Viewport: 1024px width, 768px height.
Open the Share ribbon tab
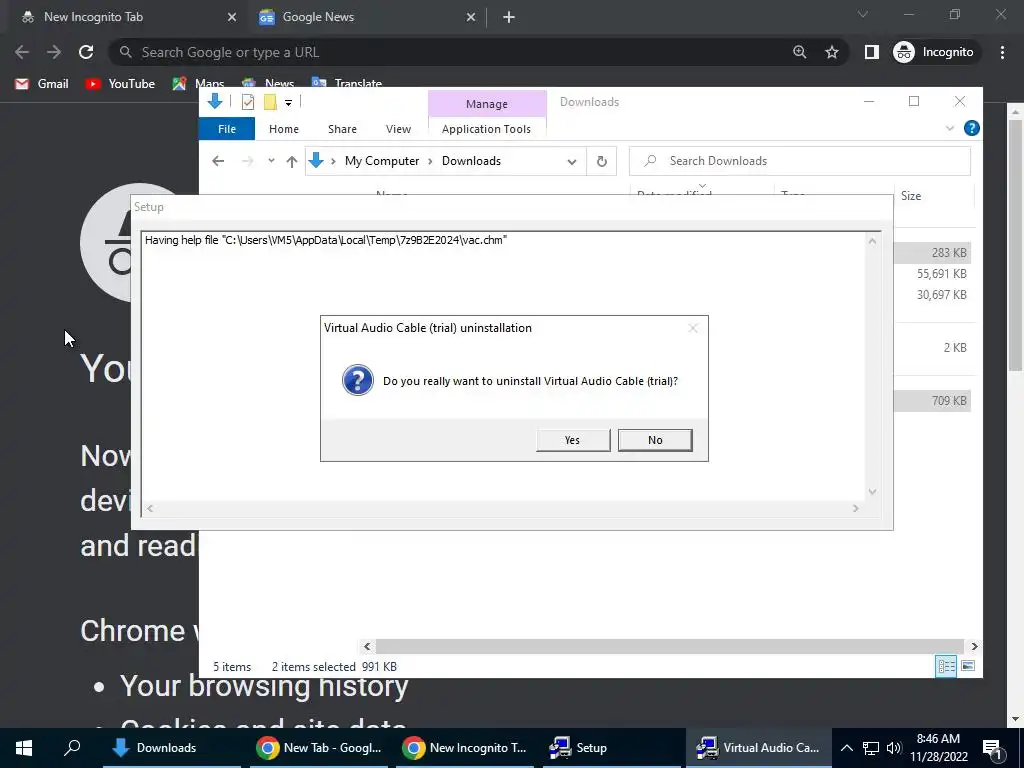click(342, 129)
